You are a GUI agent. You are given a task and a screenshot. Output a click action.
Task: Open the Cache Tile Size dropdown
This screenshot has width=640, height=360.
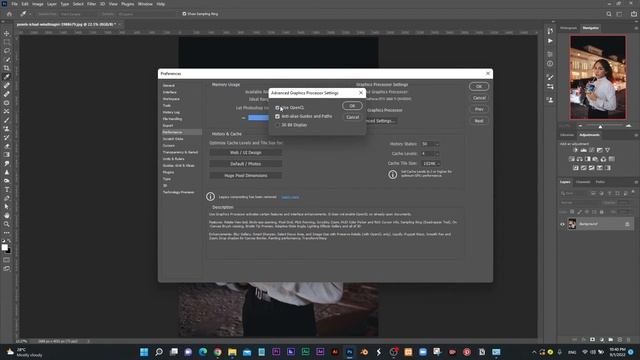point(431,163)
